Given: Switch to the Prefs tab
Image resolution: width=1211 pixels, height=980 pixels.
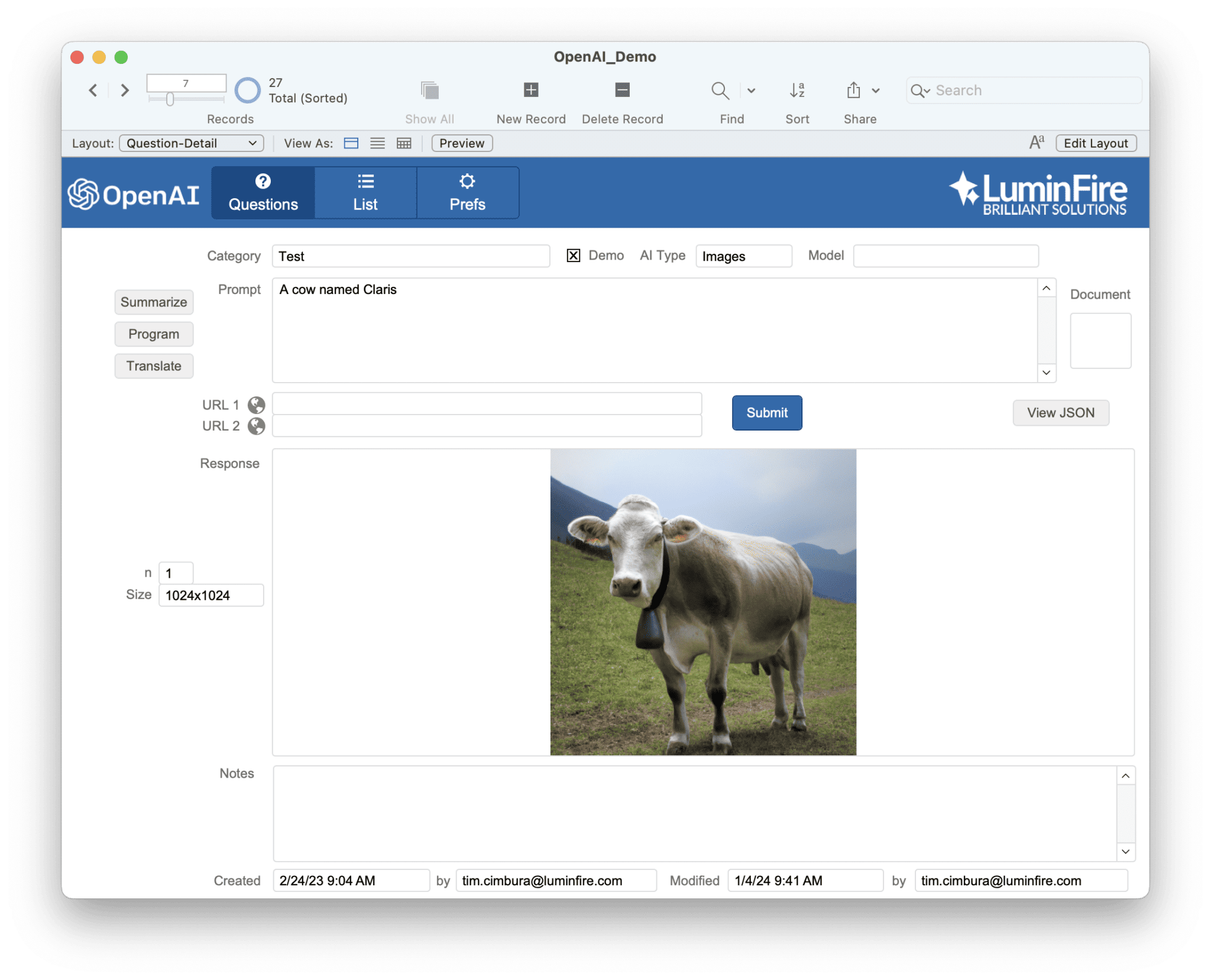Looking at the screenshot, I should [x=467, y=192].
